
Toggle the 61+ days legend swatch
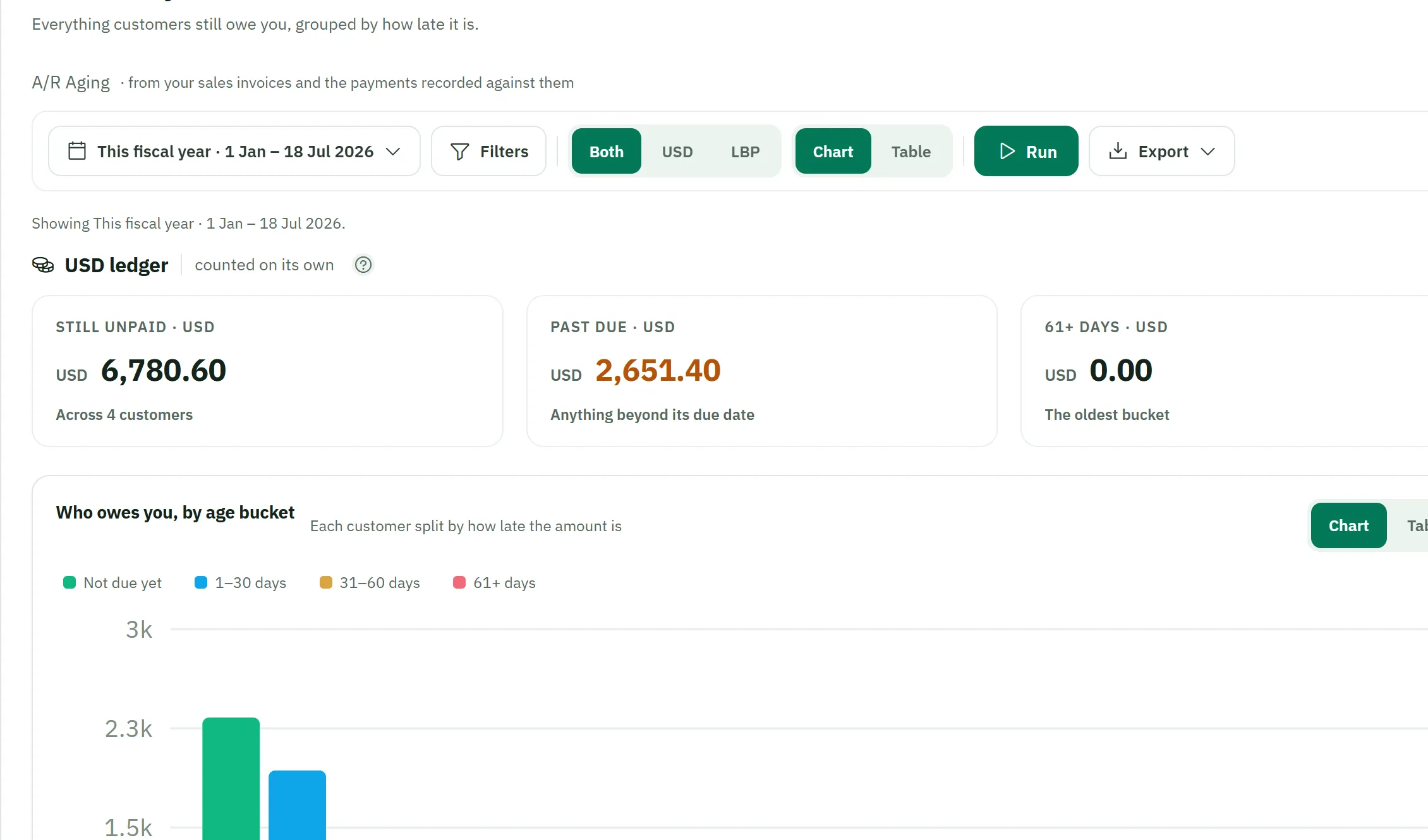click(459, 582)
